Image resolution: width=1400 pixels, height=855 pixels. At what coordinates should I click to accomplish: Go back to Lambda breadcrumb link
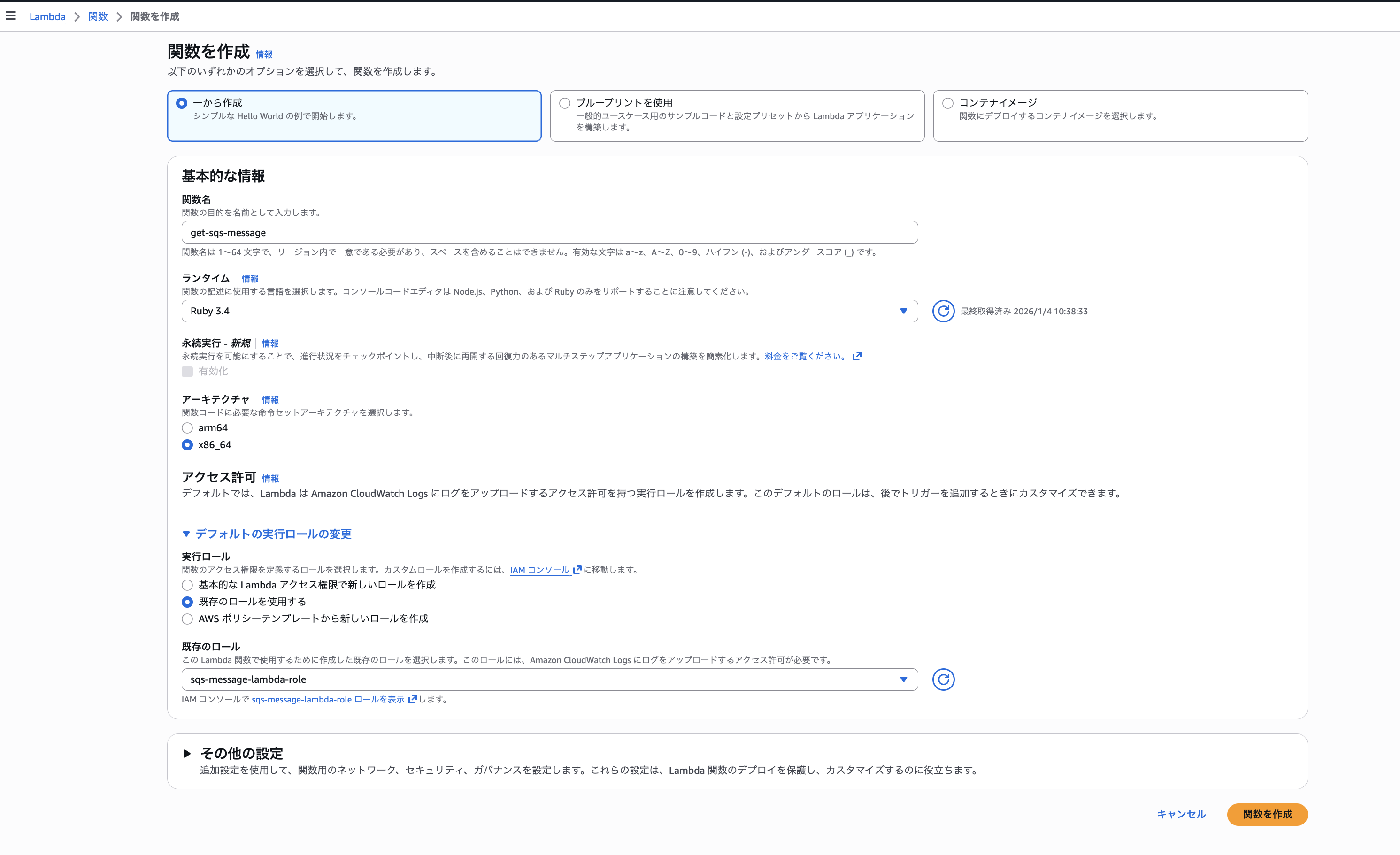coord(48,16)
